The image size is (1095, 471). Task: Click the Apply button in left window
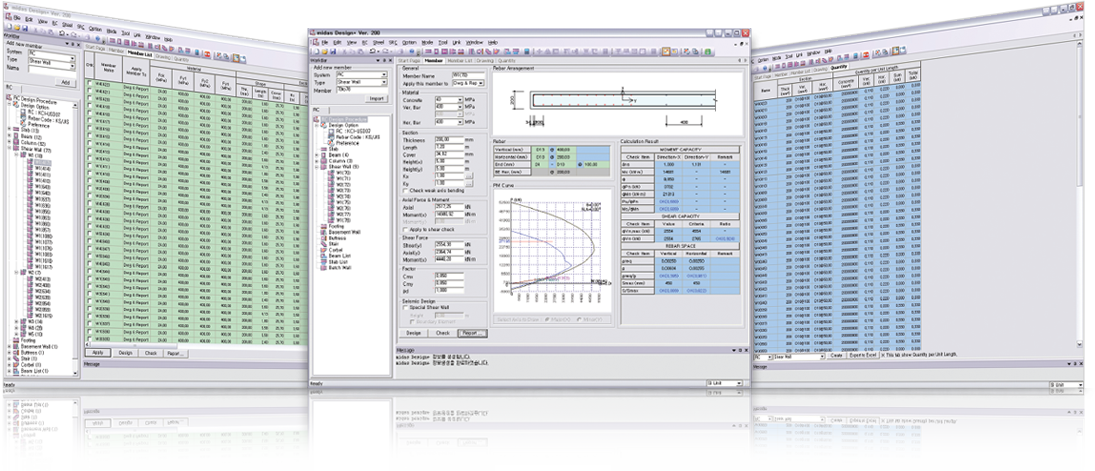[x=98, y=353]
